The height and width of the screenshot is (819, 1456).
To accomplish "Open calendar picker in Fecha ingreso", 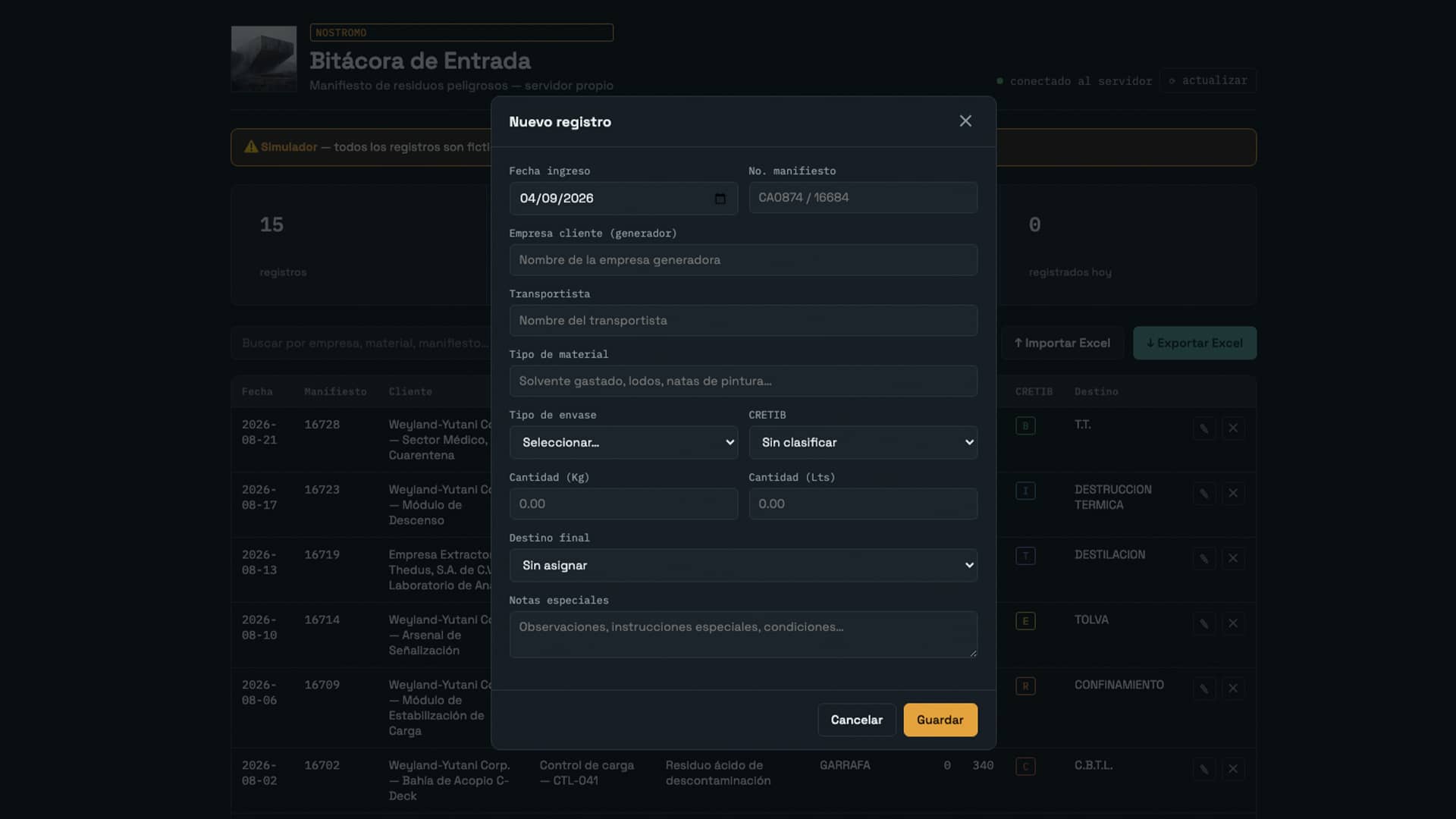I will pos(720,199).
